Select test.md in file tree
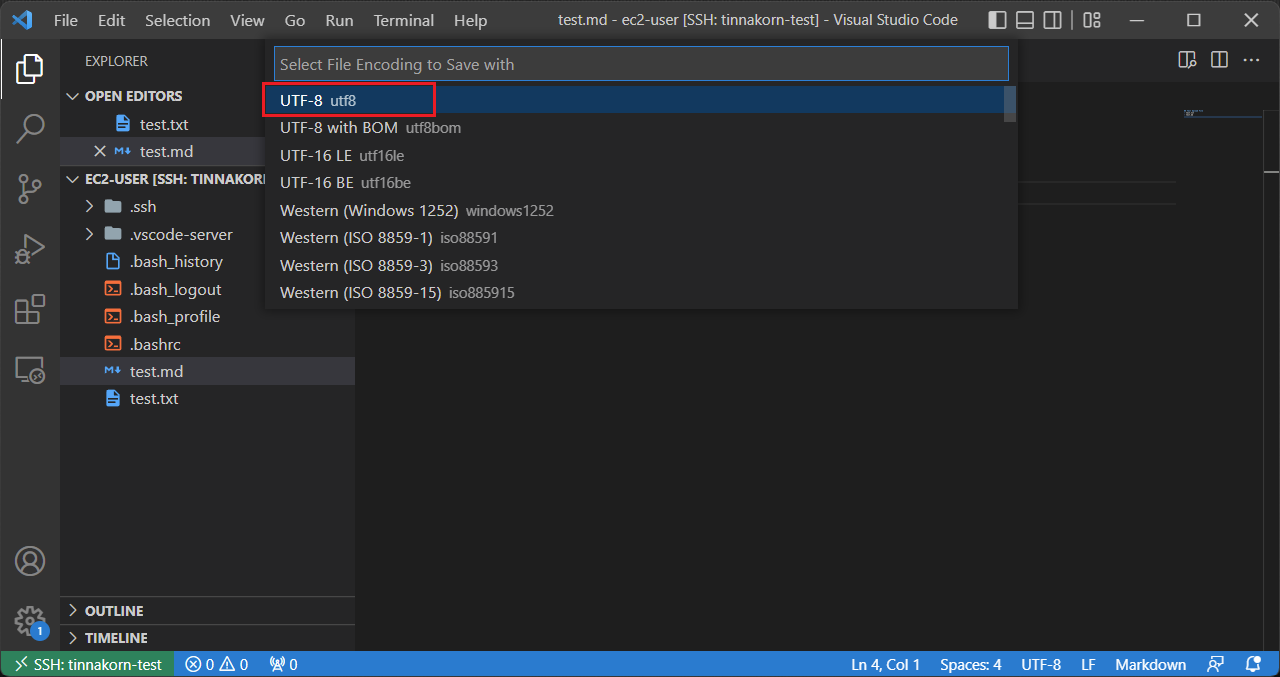The height and width of the screenshot is (677, 1280). click(207, 371)
